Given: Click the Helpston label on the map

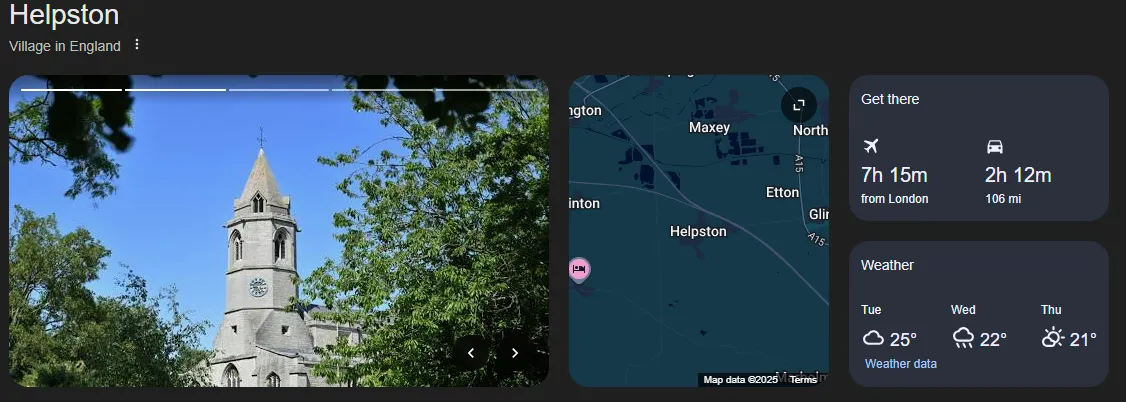Looking at the screenshot, I should [698, 231].
